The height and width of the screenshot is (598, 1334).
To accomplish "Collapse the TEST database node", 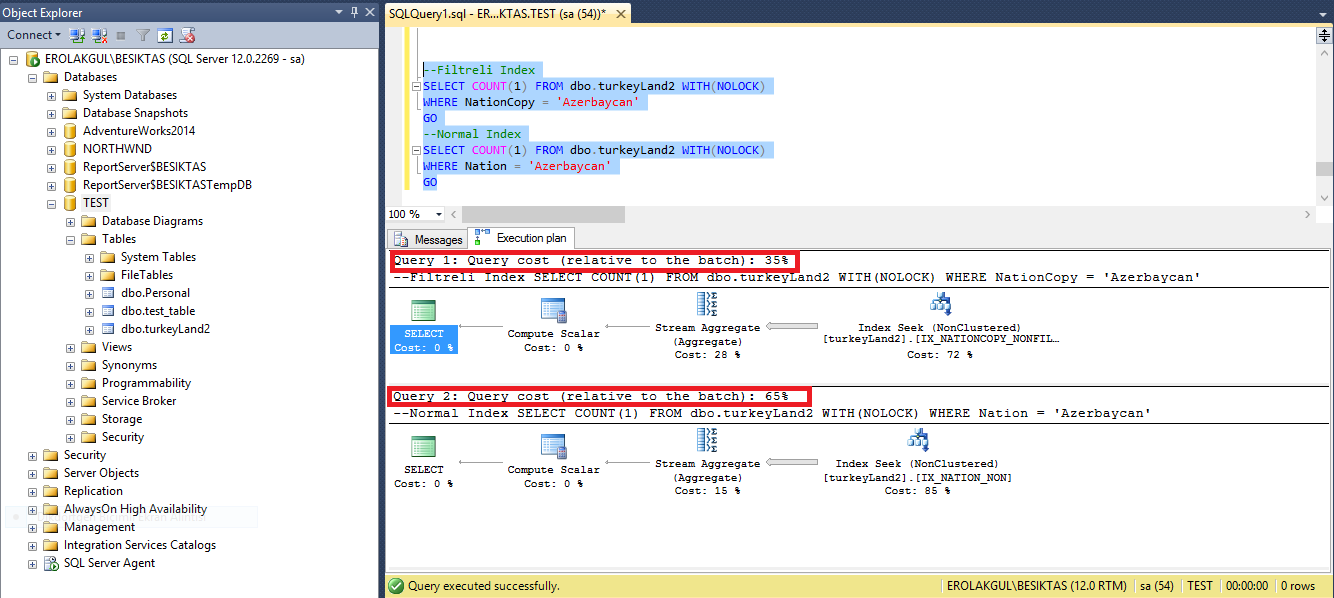I will [52, 203].
